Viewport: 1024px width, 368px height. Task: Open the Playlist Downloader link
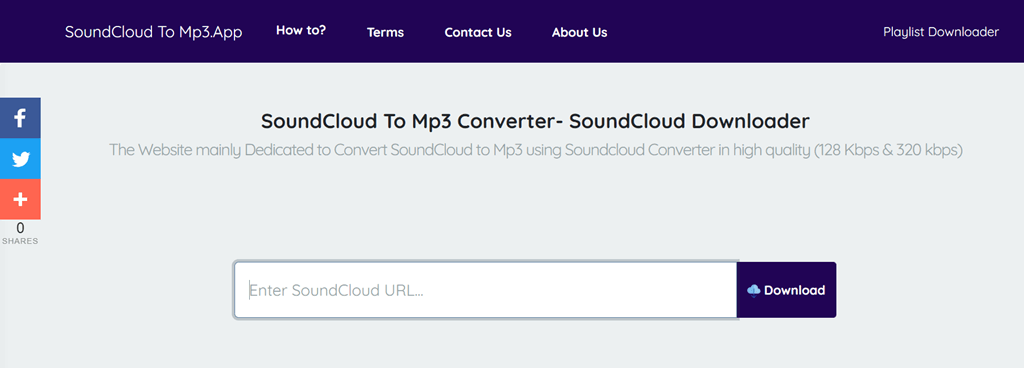[941, 31]
